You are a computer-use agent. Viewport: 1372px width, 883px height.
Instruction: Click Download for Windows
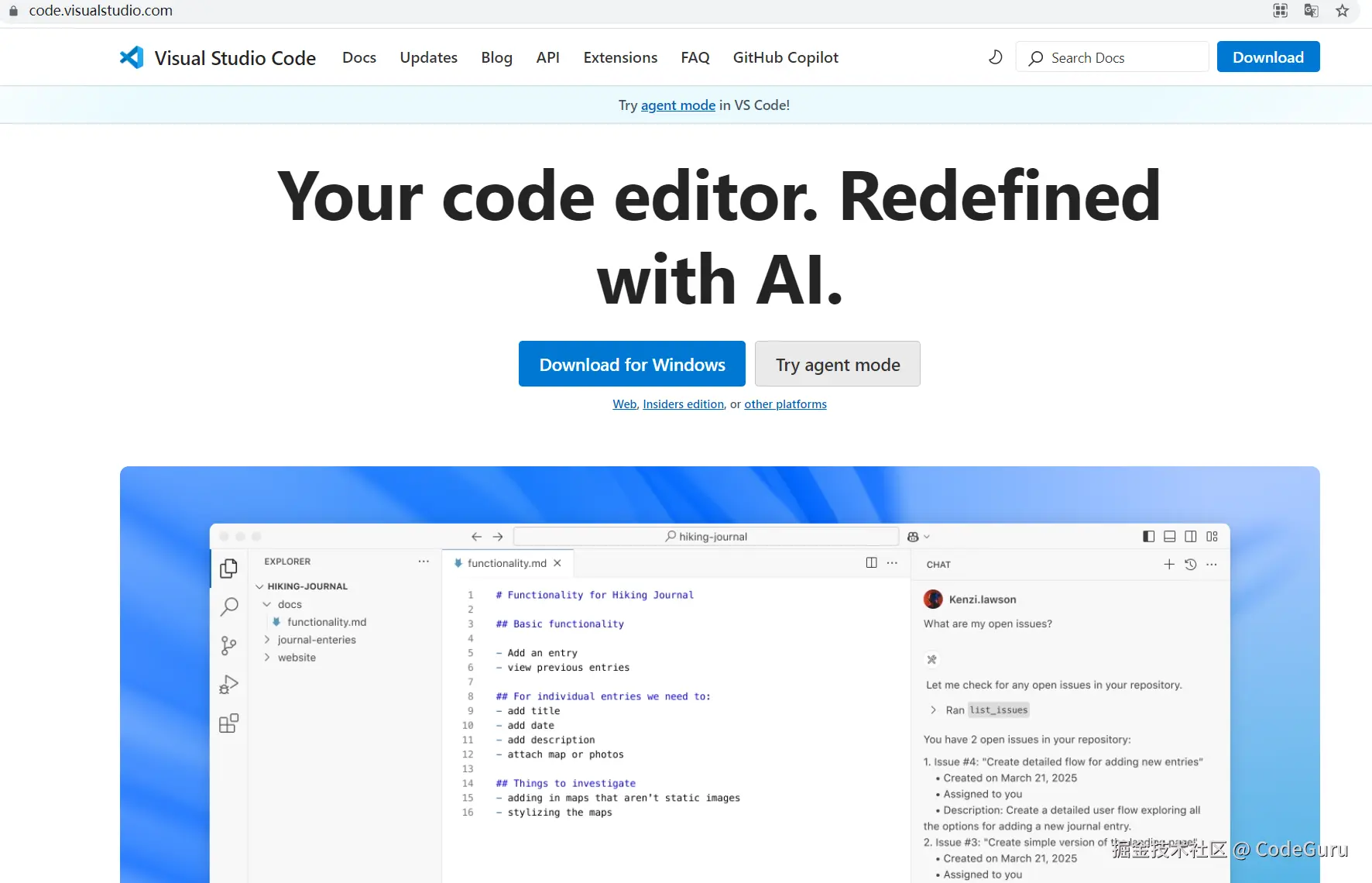631,364
